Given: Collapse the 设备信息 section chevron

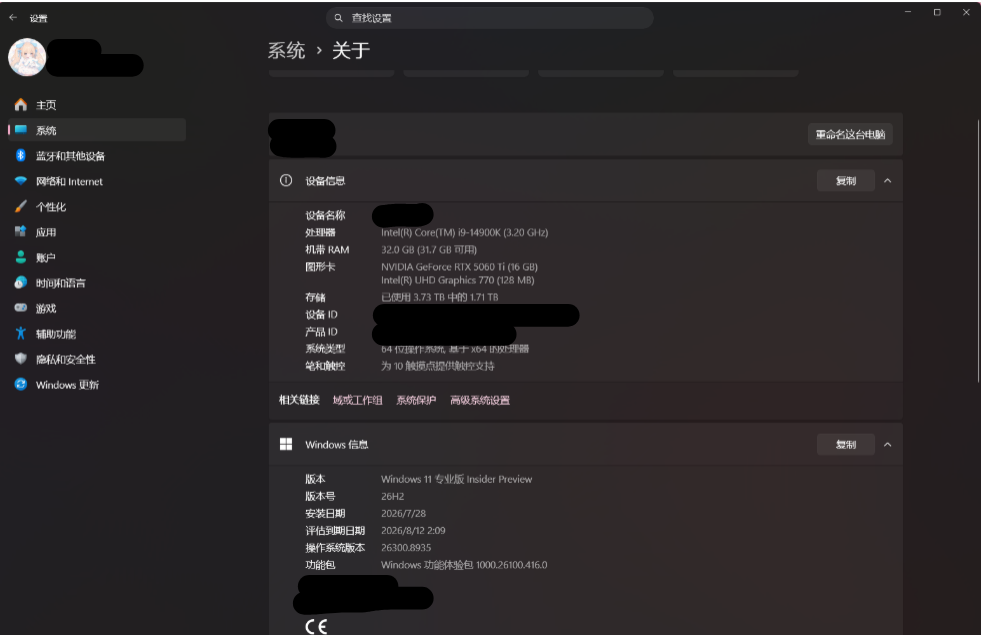Looking at the screenshot, I should (x=887, y=181).
